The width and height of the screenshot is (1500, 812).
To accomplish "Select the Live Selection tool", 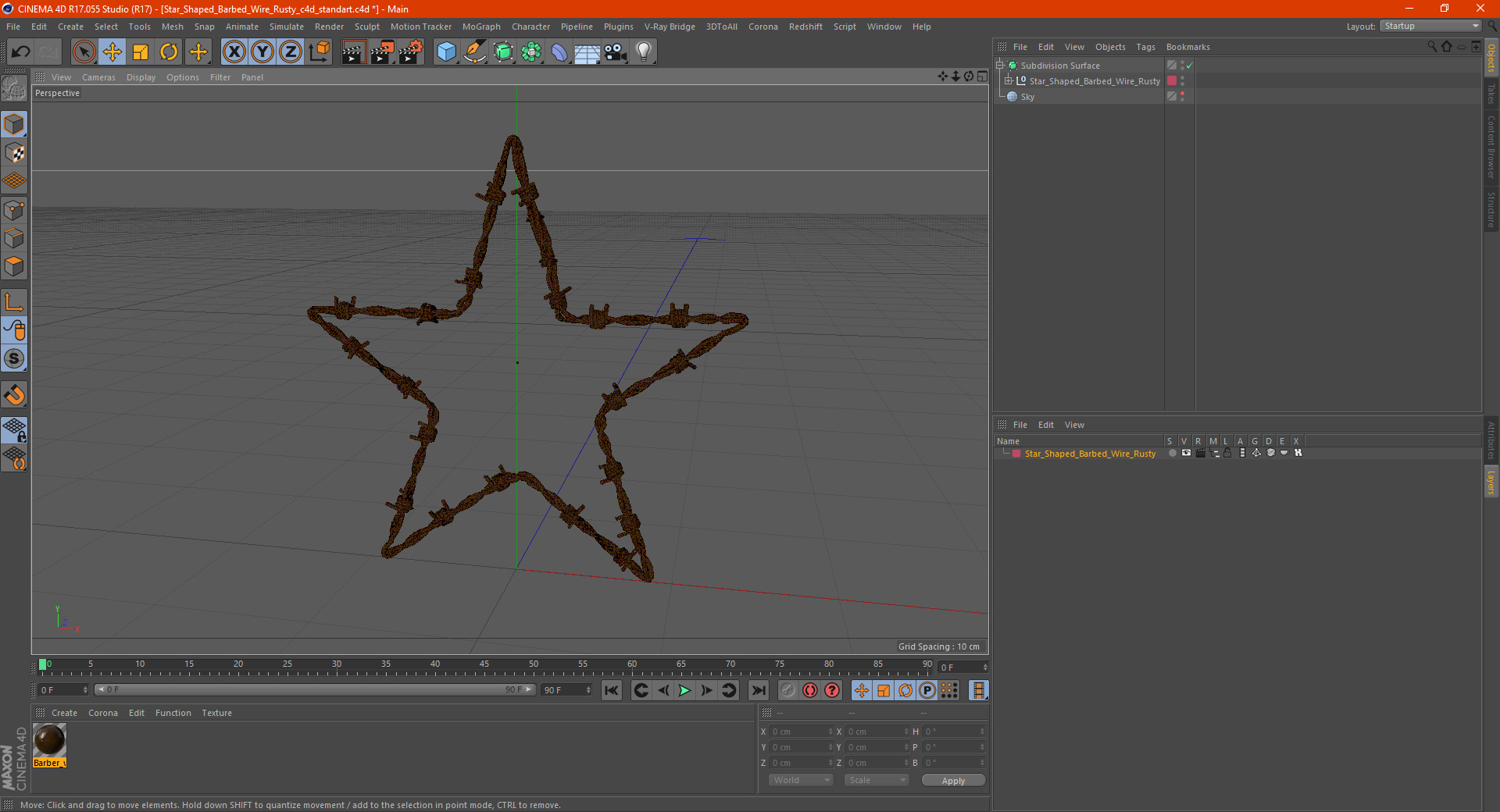I will point(84,52).
